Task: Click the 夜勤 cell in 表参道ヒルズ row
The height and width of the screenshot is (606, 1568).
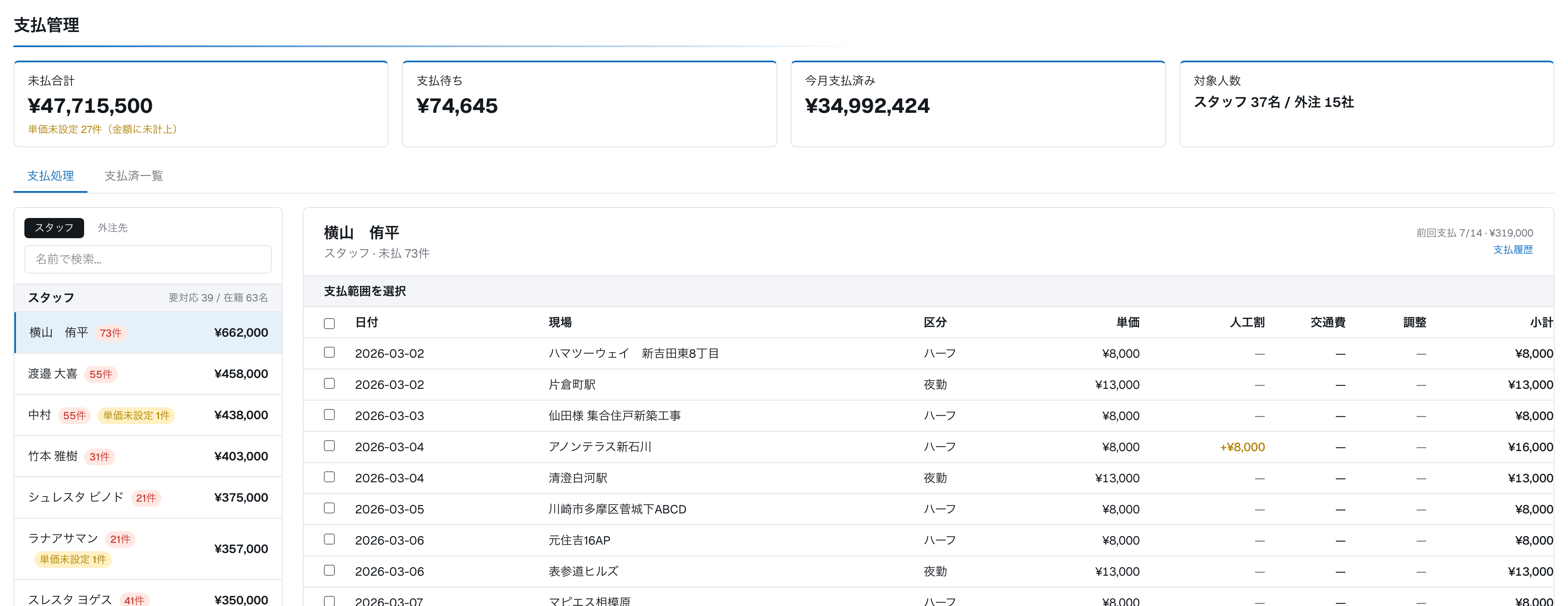Action: click(x=935, y=571)
